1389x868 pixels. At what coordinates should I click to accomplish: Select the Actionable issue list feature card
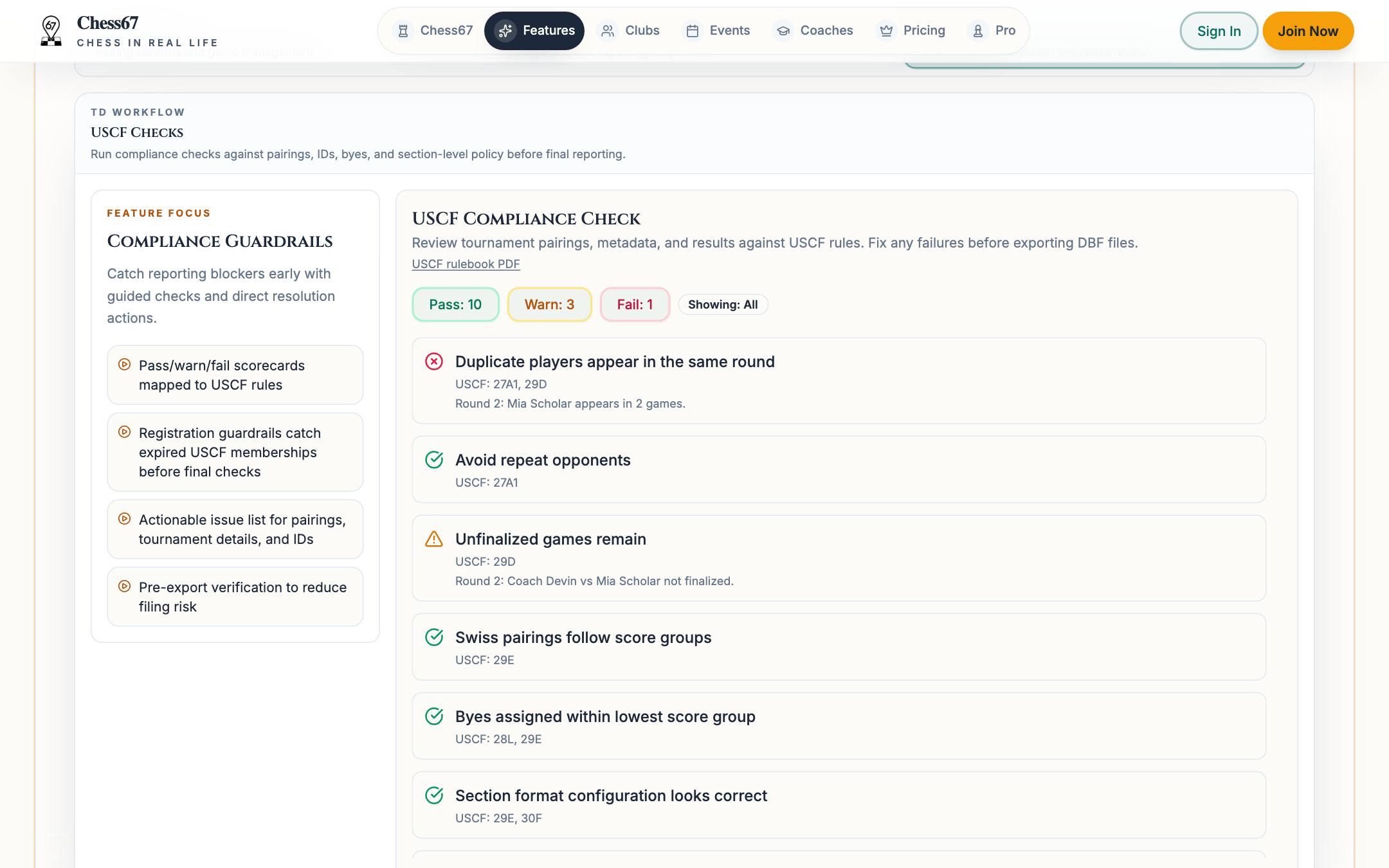tap(235, 529)
